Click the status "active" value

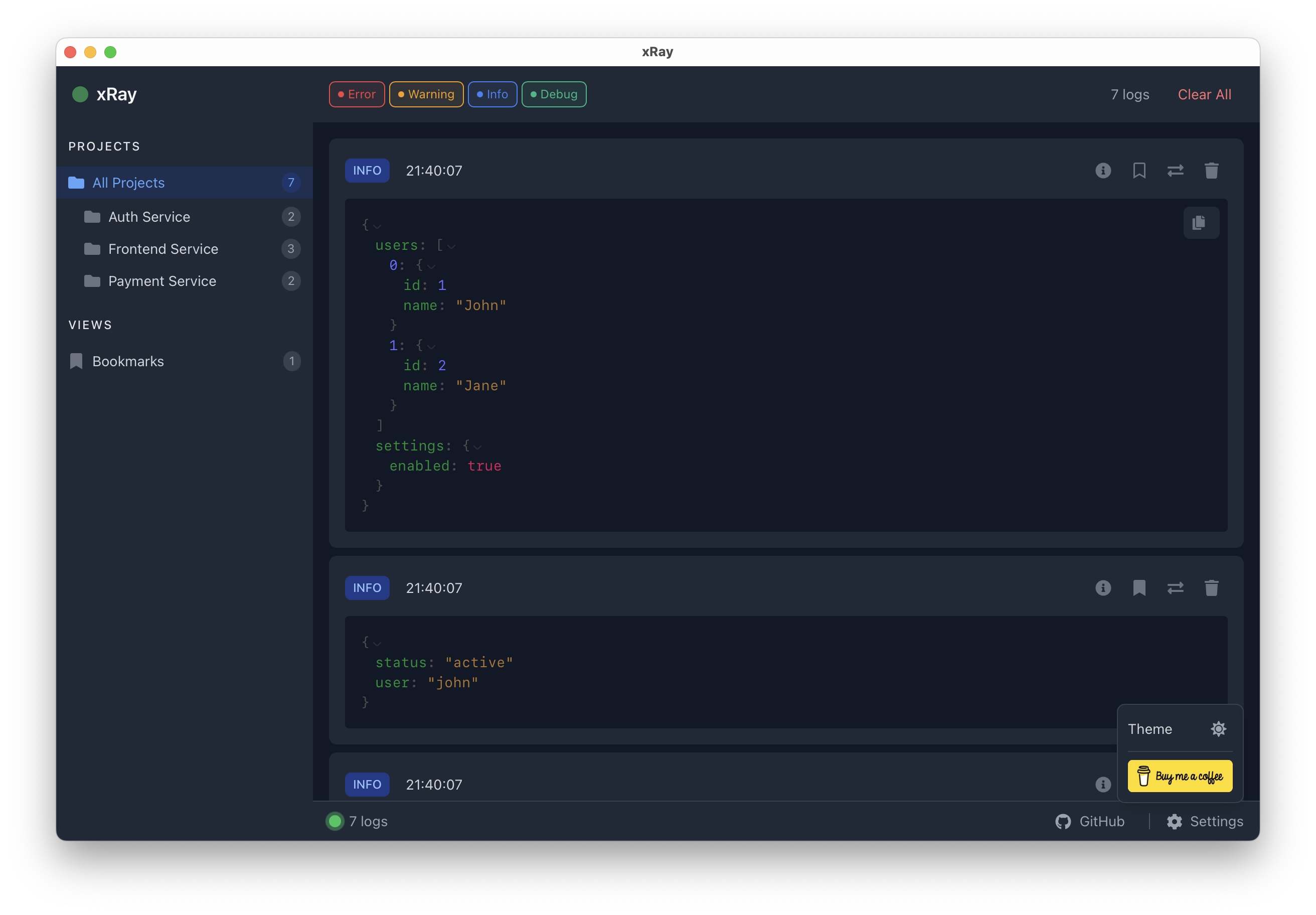[479, 663]
